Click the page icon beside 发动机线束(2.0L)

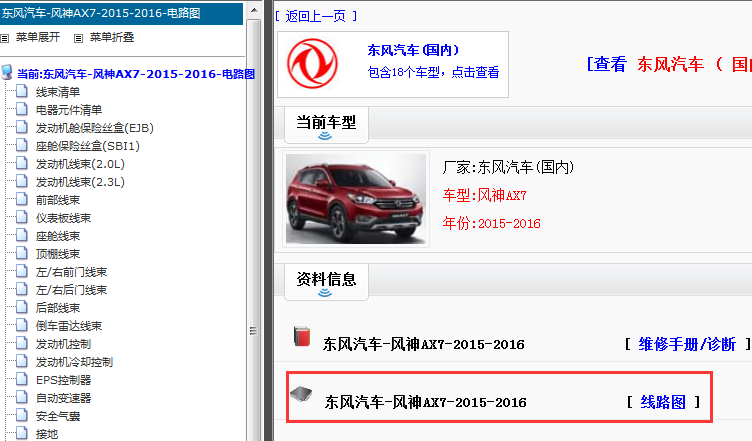(x=22, y=163)
